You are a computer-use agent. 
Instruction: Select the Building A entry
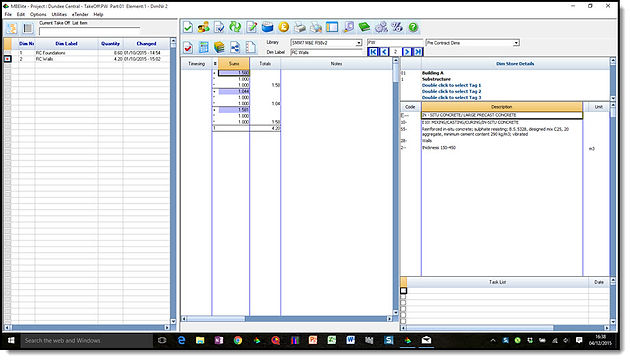click(433, 73)
